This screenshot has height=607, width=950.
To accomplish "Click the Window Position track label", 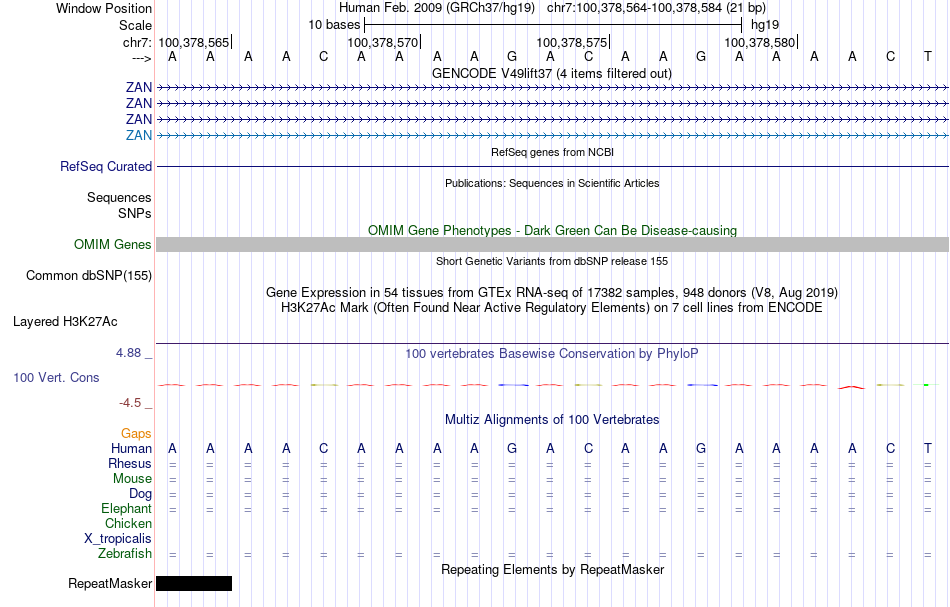I will pyautogui.click(x=104, y=8).
